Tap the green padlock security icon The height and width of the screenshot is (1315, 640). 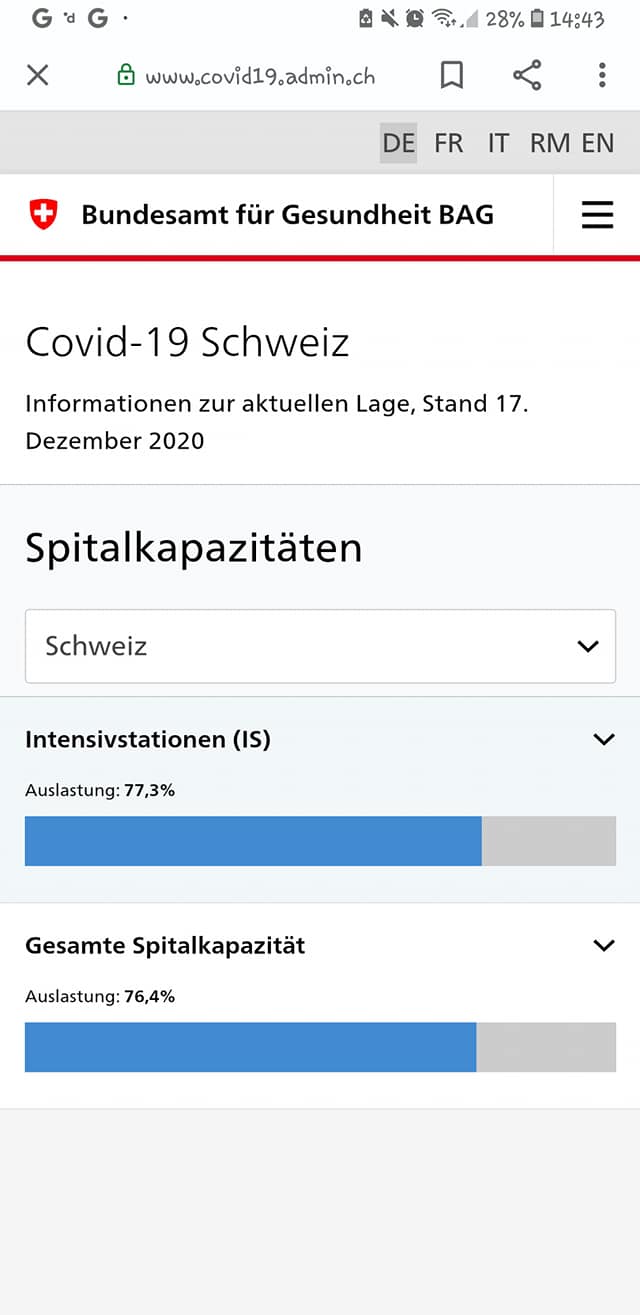(x=126, y=75)
